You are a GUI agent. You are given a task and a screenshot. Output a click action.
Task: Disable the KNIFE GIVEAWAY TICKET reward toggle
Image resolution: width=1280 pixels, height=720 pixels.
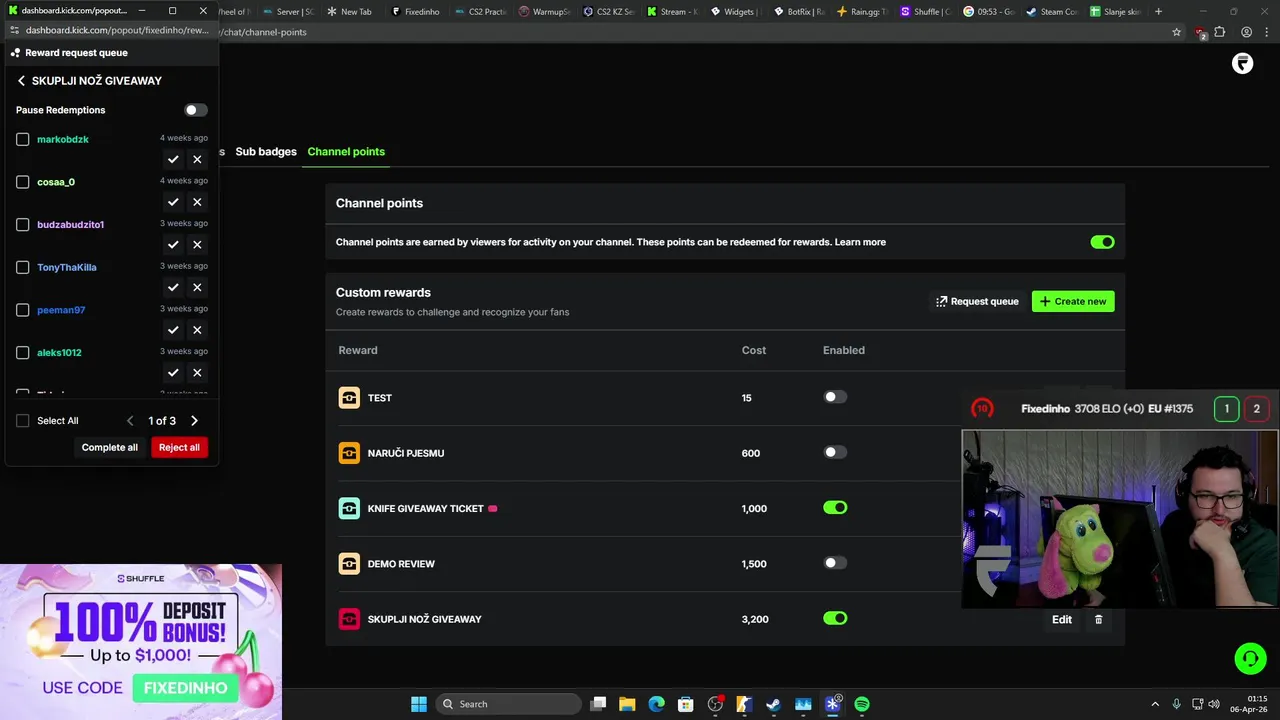[835, 507]
